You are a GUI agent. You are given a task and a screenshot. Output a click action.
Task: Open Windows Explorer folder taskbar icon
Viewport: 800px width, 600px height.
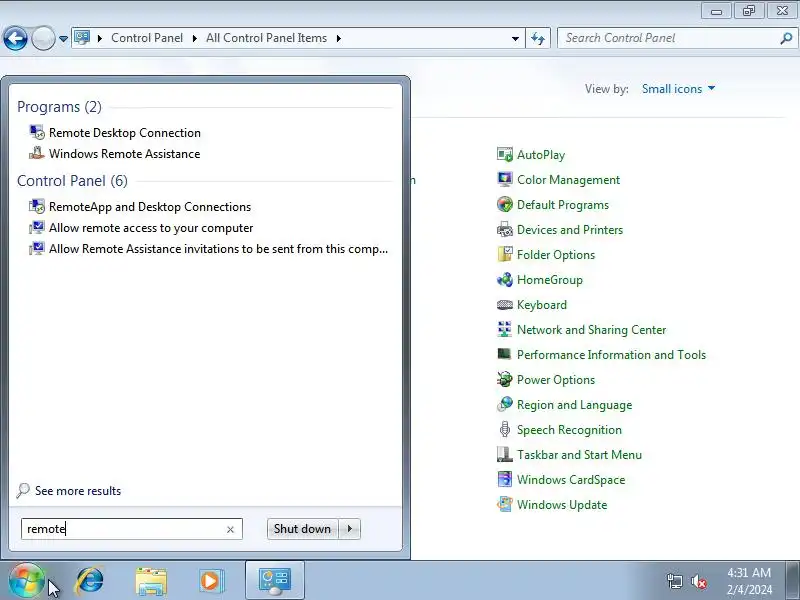151,581
